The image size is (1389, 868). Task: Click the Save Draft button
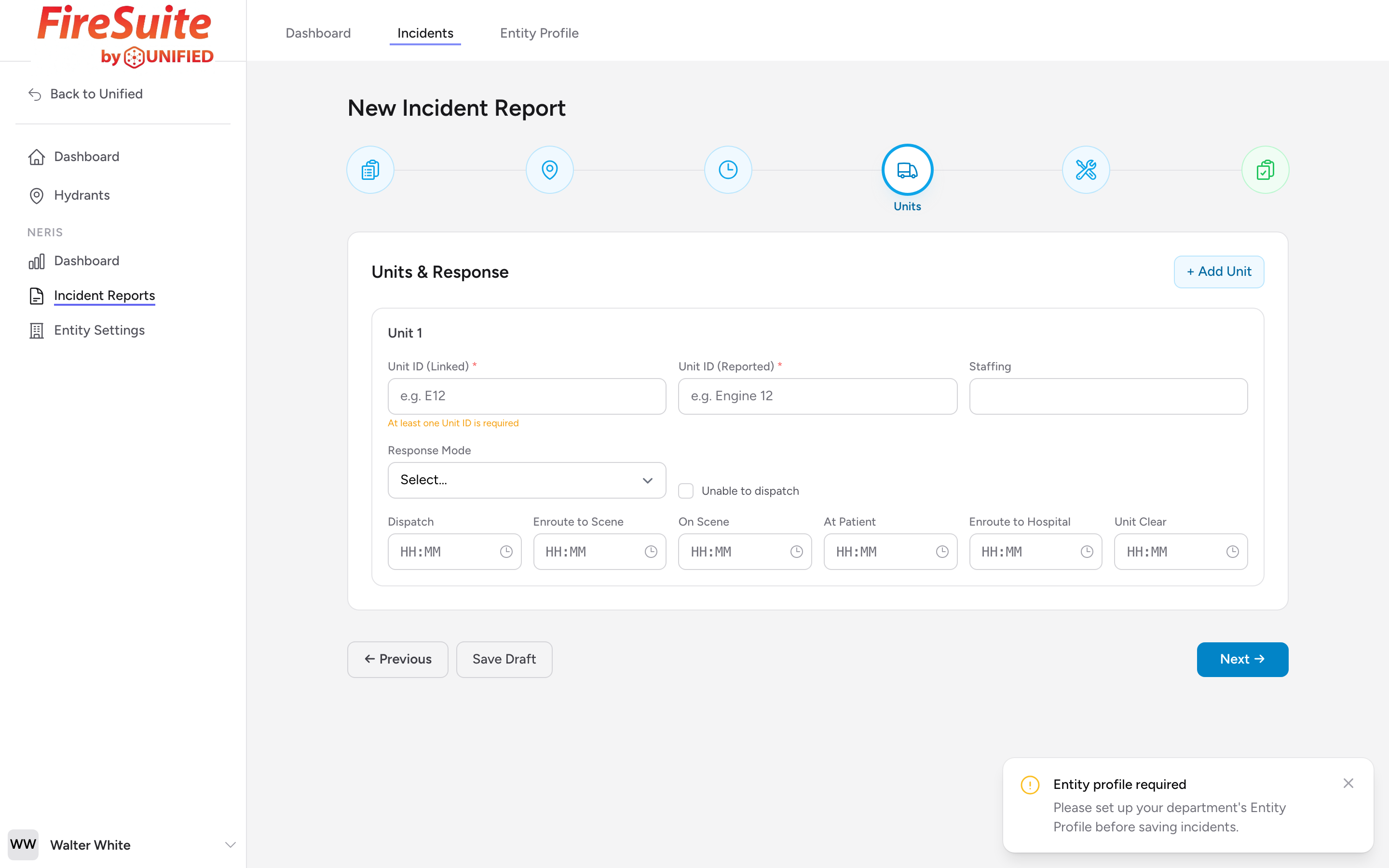pyautogui.click(x=504, y=659)
